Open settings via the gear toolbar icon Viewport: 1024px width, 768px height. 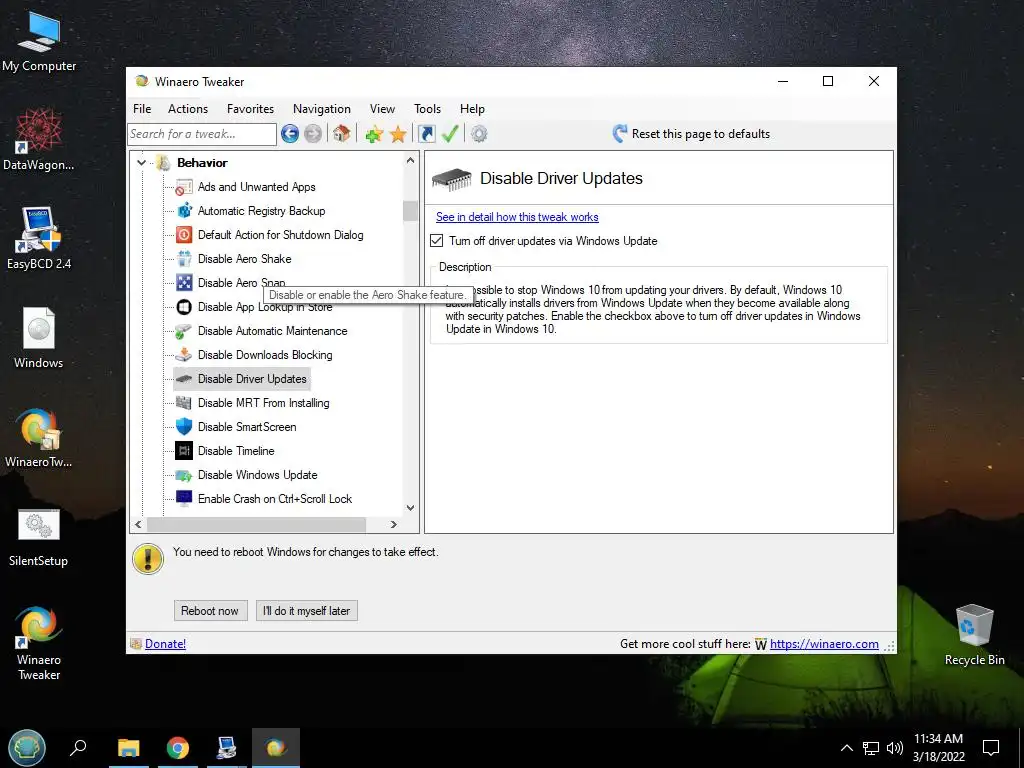(x=479, y=134)
